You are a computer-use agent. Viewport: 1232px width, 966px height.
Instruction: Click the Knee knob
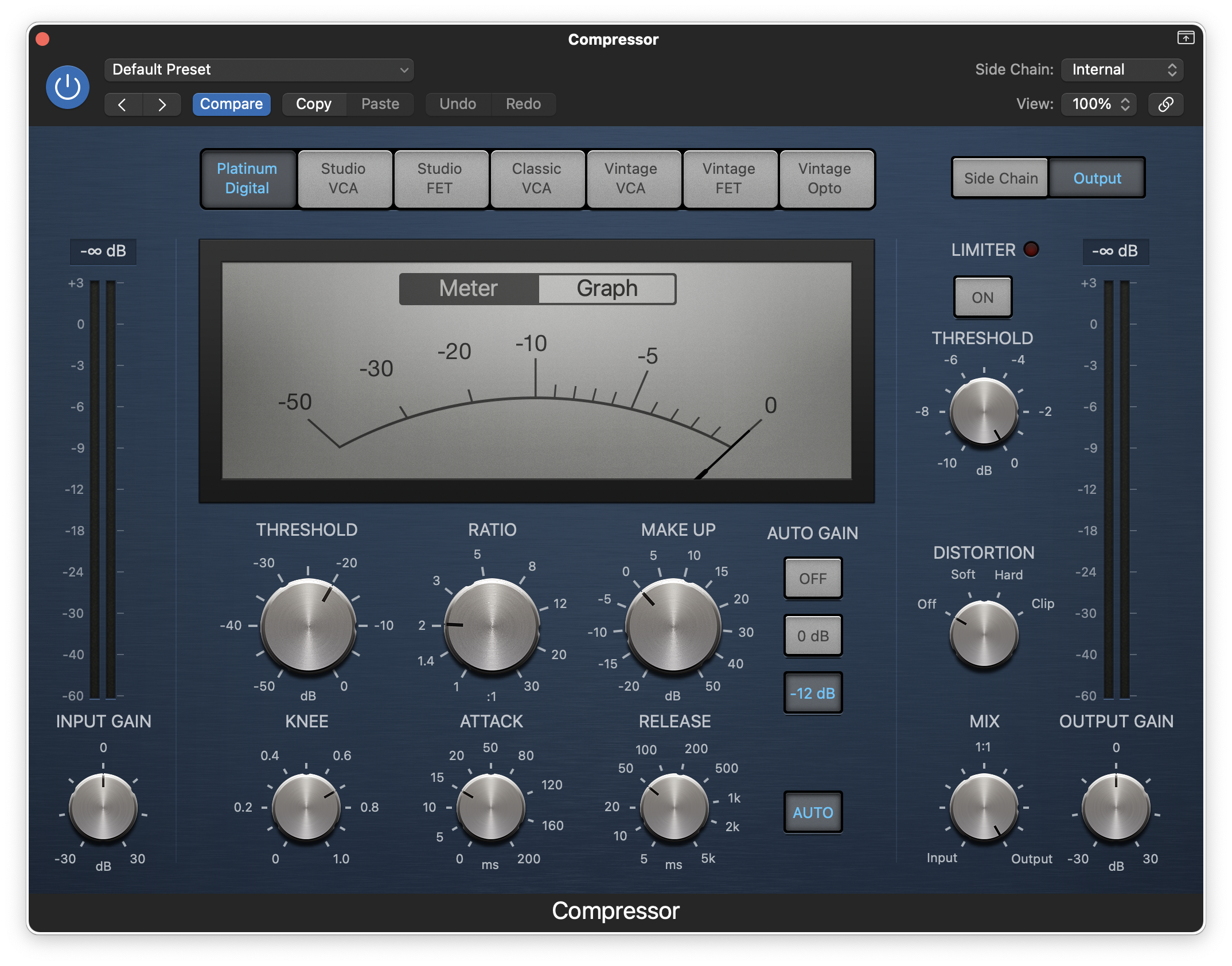click(x=306, y=808)
